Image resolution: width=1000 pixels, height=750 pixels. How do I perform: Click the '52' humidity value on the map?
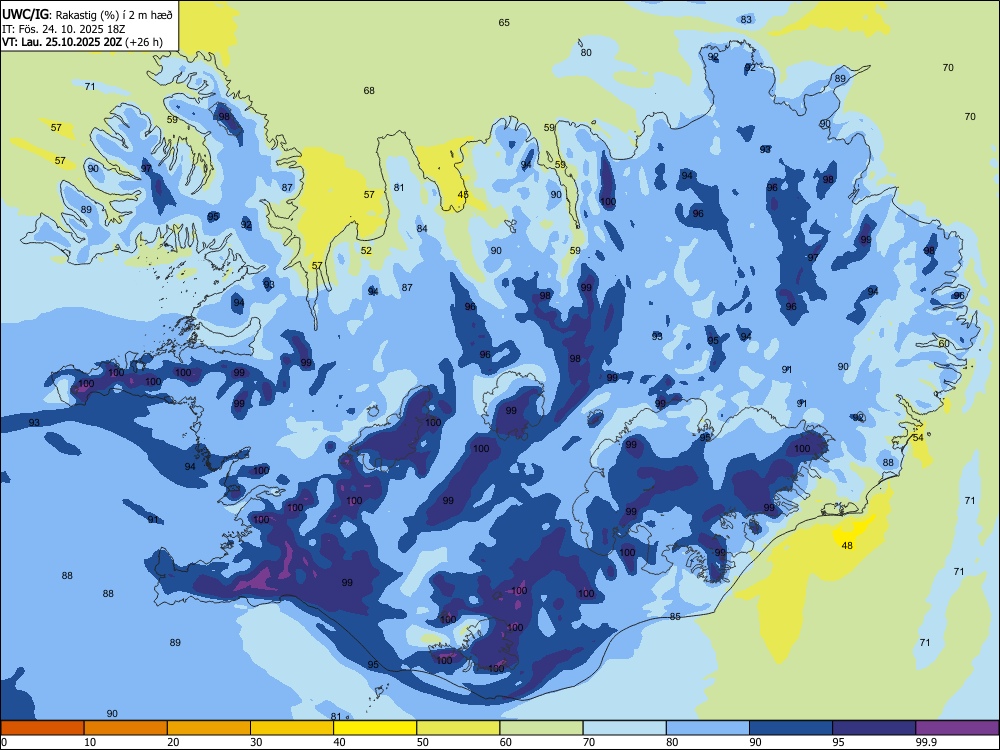tap(366, 251)
